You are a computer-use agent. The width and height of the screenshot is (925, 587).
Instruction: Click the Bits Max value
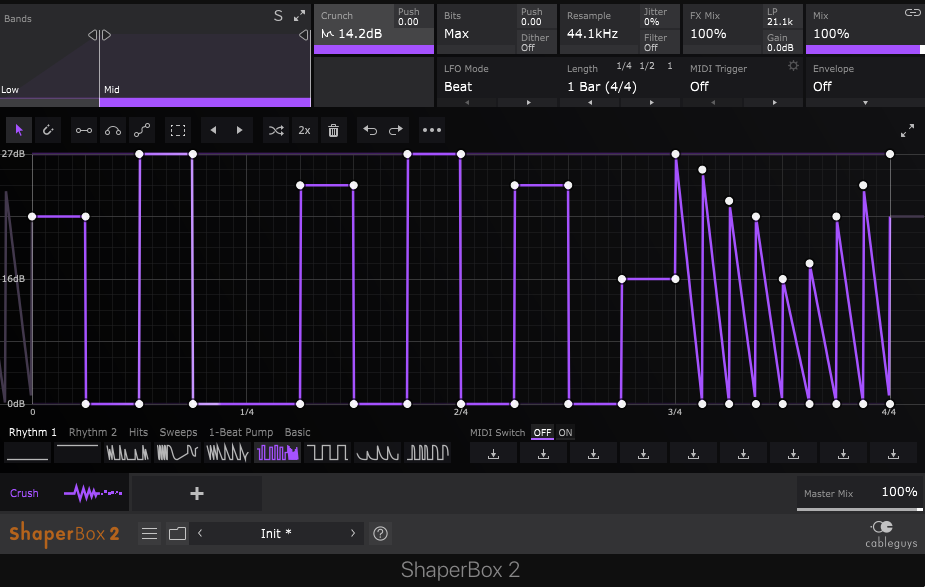point(457,34)
